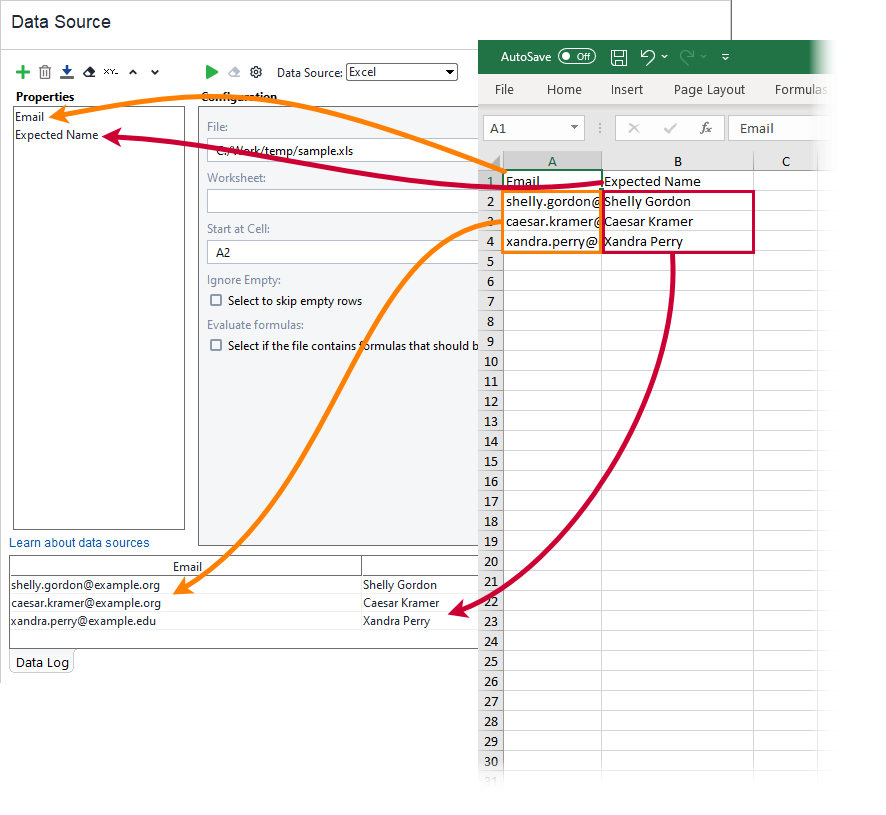Click the green play run icon
The width and height of the screenshot is (886, 815).
click(x=211, y=72)
